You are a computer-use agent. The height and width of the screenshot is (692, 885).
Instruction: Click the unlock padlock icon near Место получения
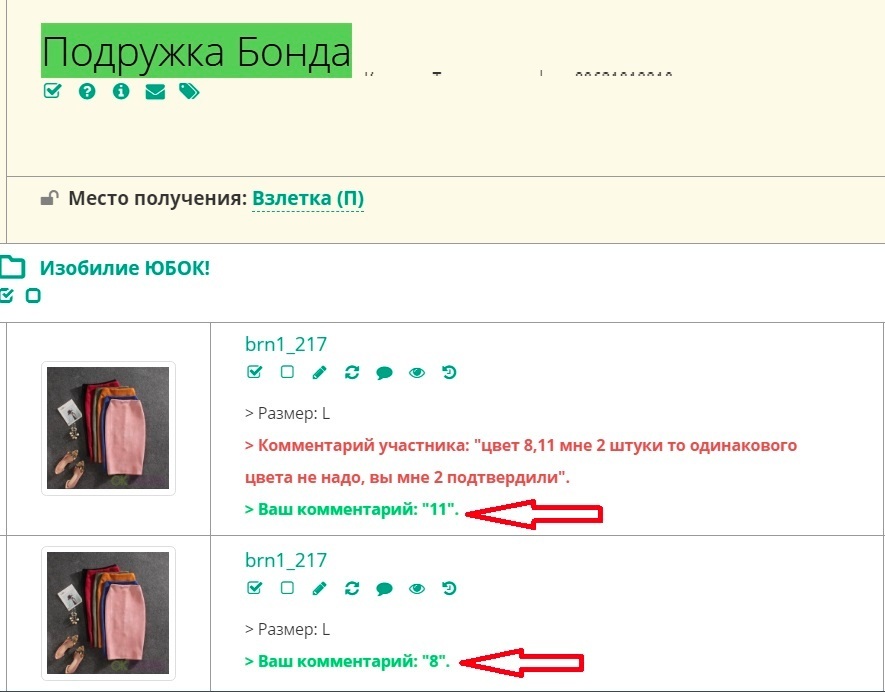pyautogui.click(x=50, y=198)
